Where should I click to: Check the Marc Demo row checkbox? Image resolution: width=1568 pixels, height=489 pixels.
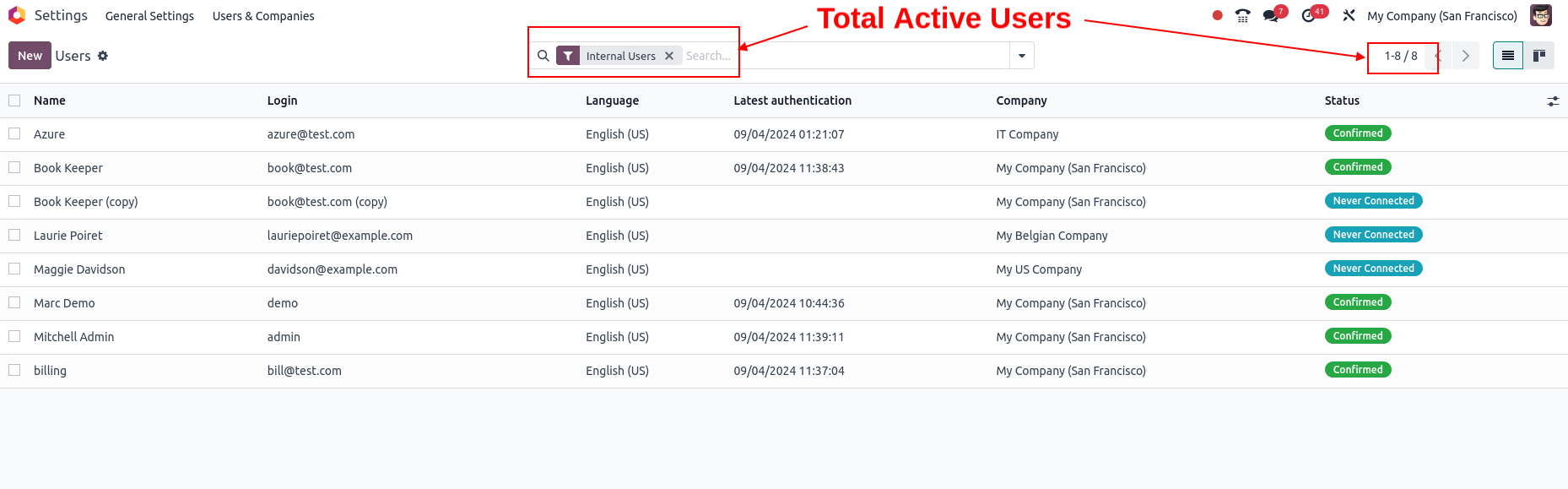[14, 302]
